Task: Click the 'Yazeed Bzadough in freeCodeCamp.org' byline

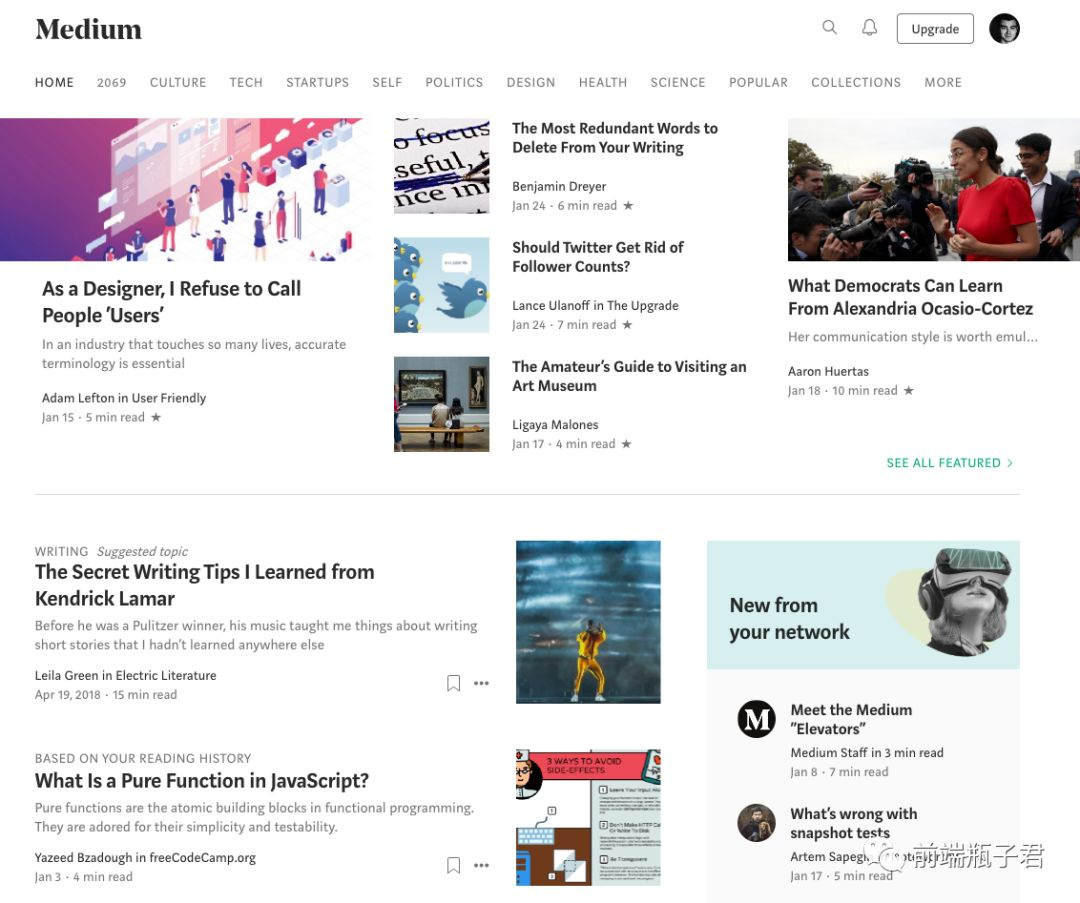Action: pyautogui.click(x=145, y=858)
